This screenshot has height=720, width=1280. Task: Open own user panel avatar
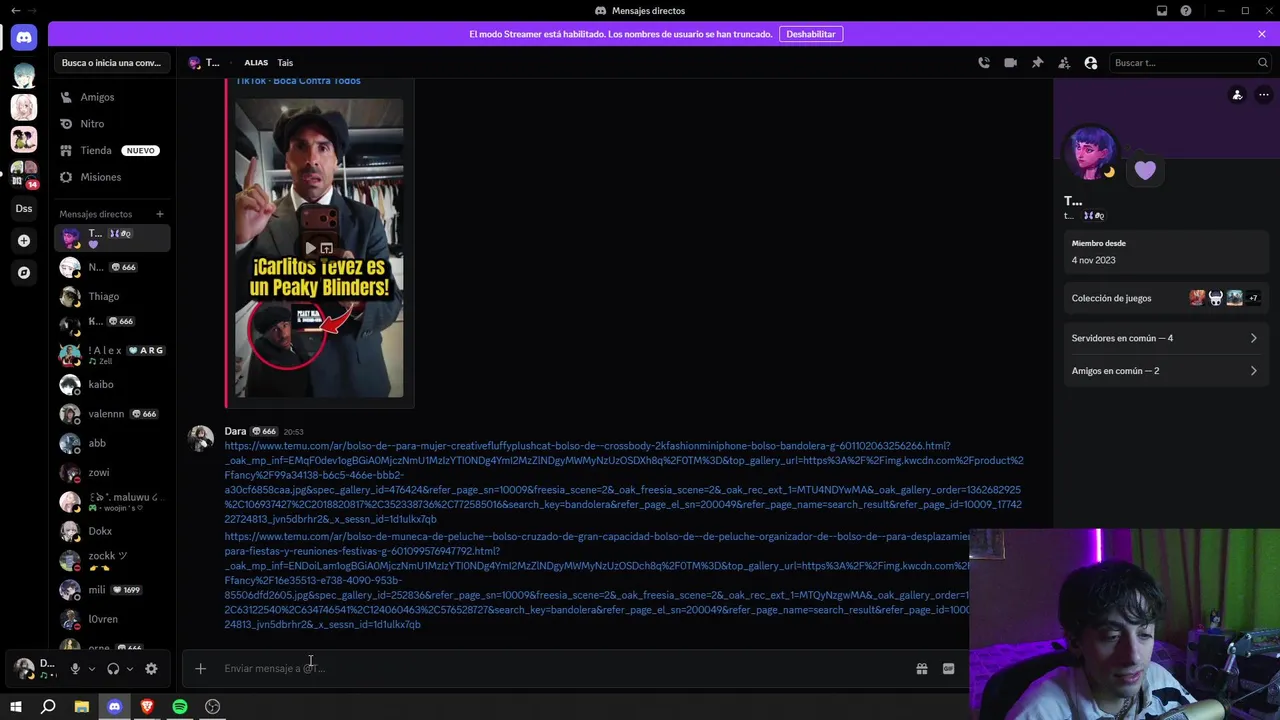point(24,668)
